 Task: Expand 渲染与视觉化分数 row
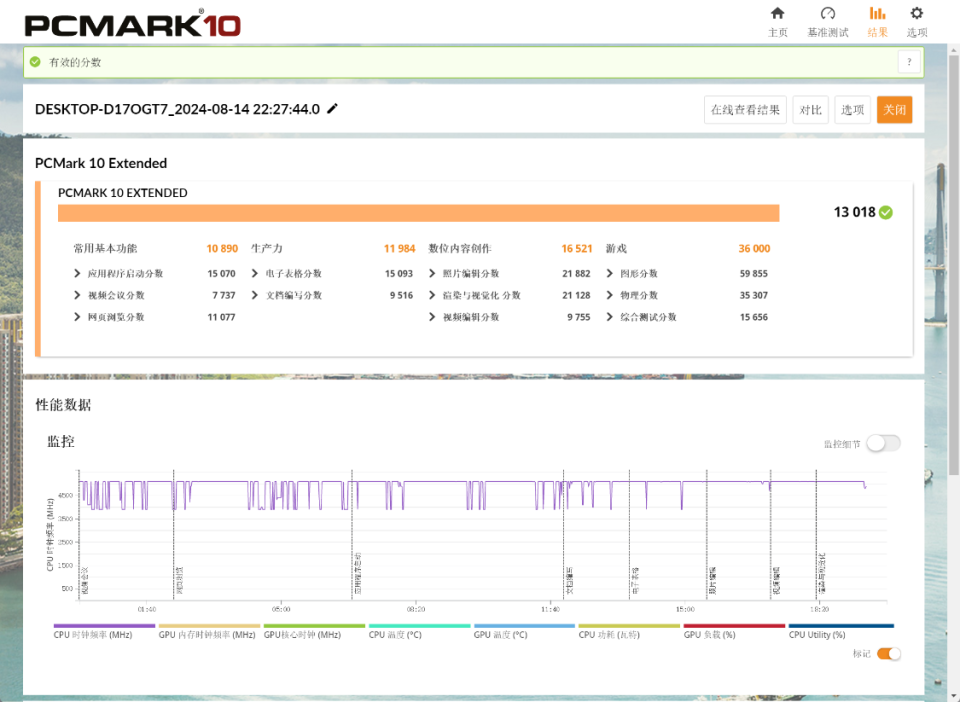click(432, 295)
